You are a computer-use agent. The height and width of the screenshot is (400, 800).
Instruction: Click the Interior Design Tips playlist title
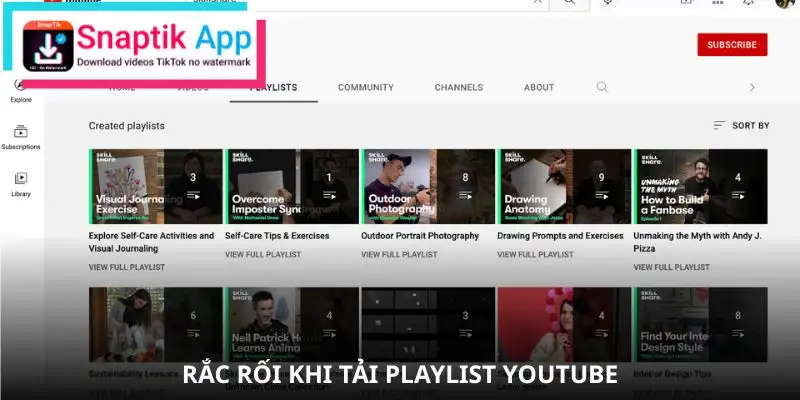coord(672,374)
